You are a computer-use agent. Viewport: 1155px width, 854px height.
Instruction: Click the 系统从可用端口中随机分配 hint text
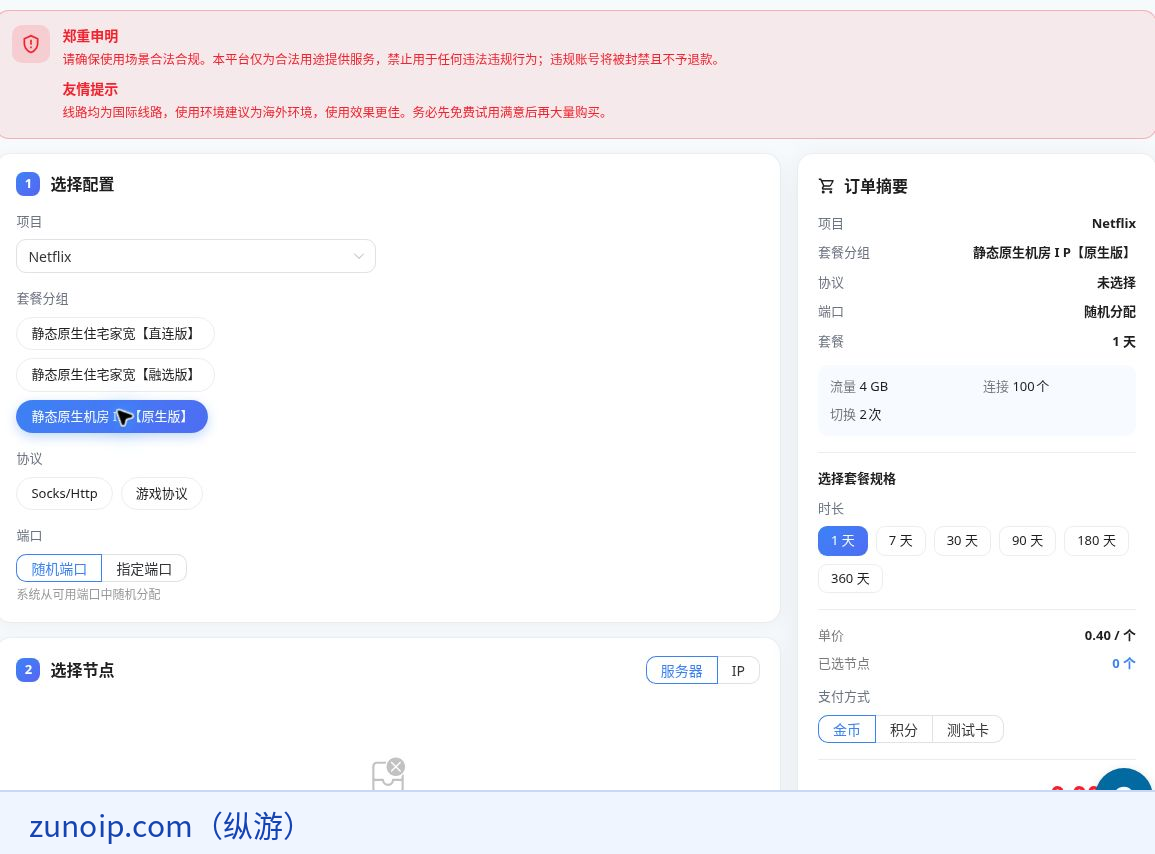(x=88, y=595)
